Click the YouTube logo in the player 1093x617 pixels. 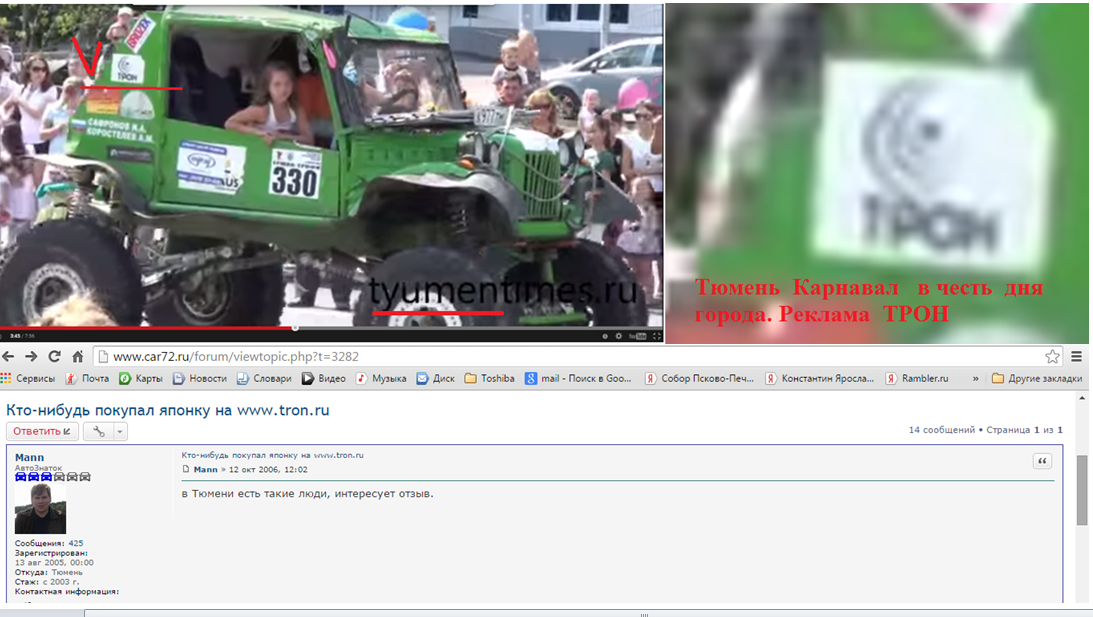pos(637,336)
